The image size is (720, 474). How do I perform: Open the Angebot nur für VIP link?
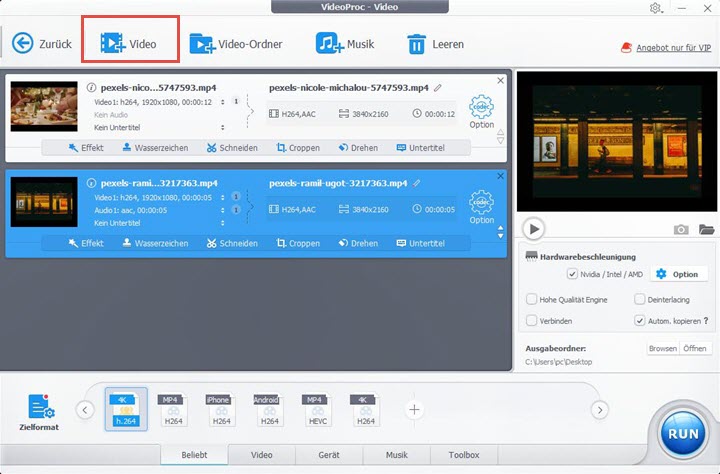pos(673,48)
